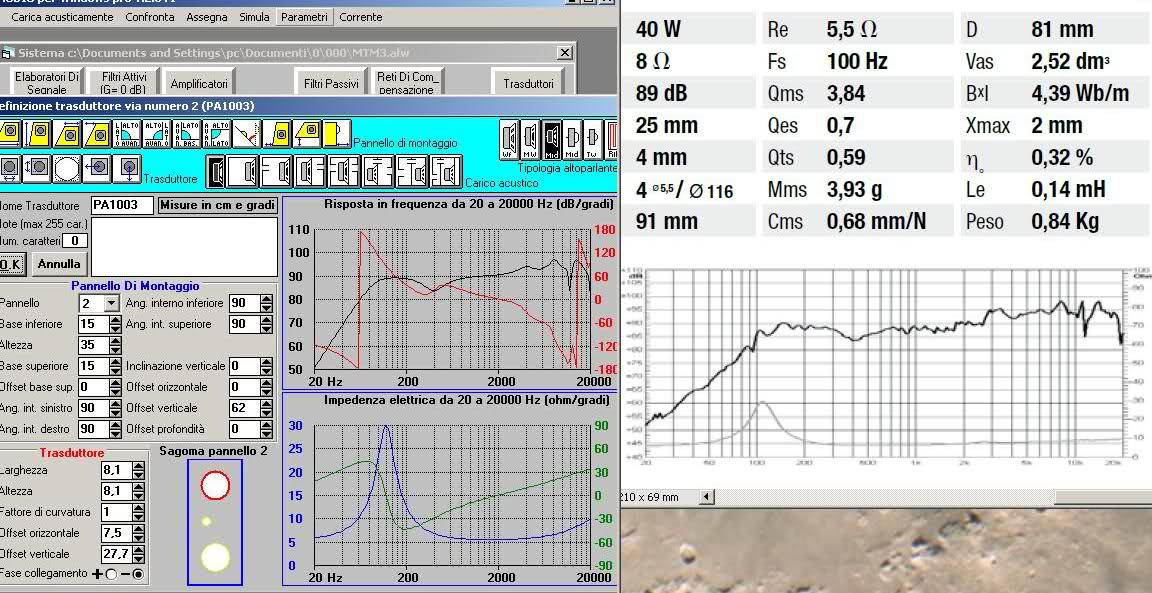Choose the black highlighted Mid speaker type icon
The image size is (1152, 593).
click(552, 139)
